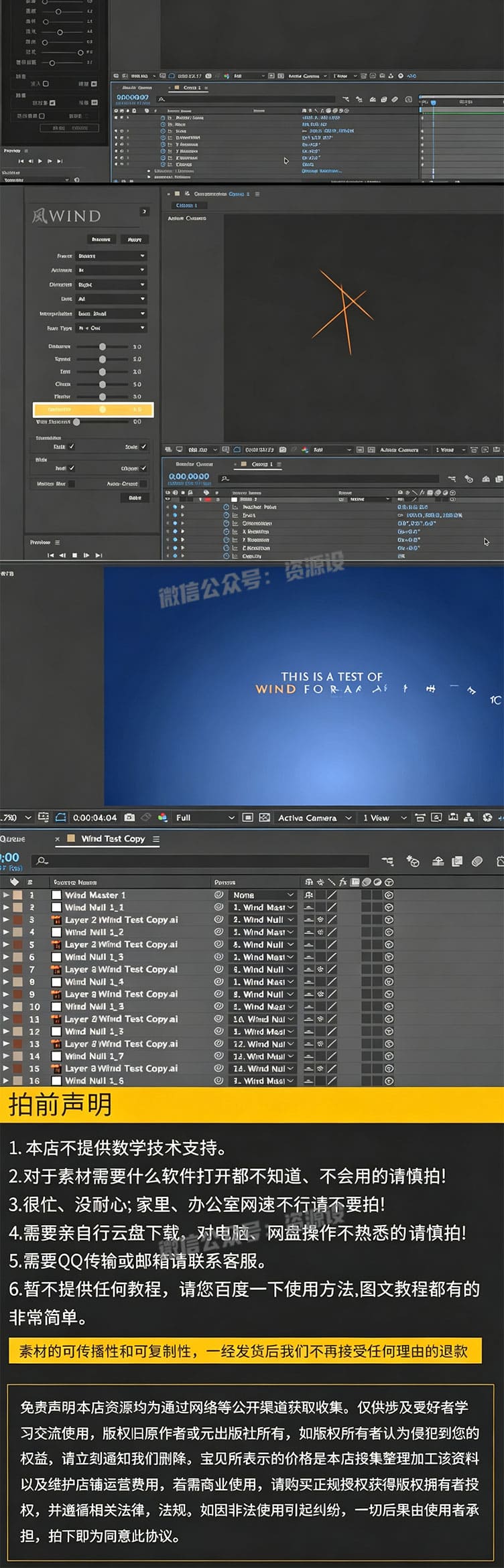The height and width of the screenshot is (1568, 504).
Task: Switch to the Render Queue tab near Comp 1
Action: (x=194, y=464)
